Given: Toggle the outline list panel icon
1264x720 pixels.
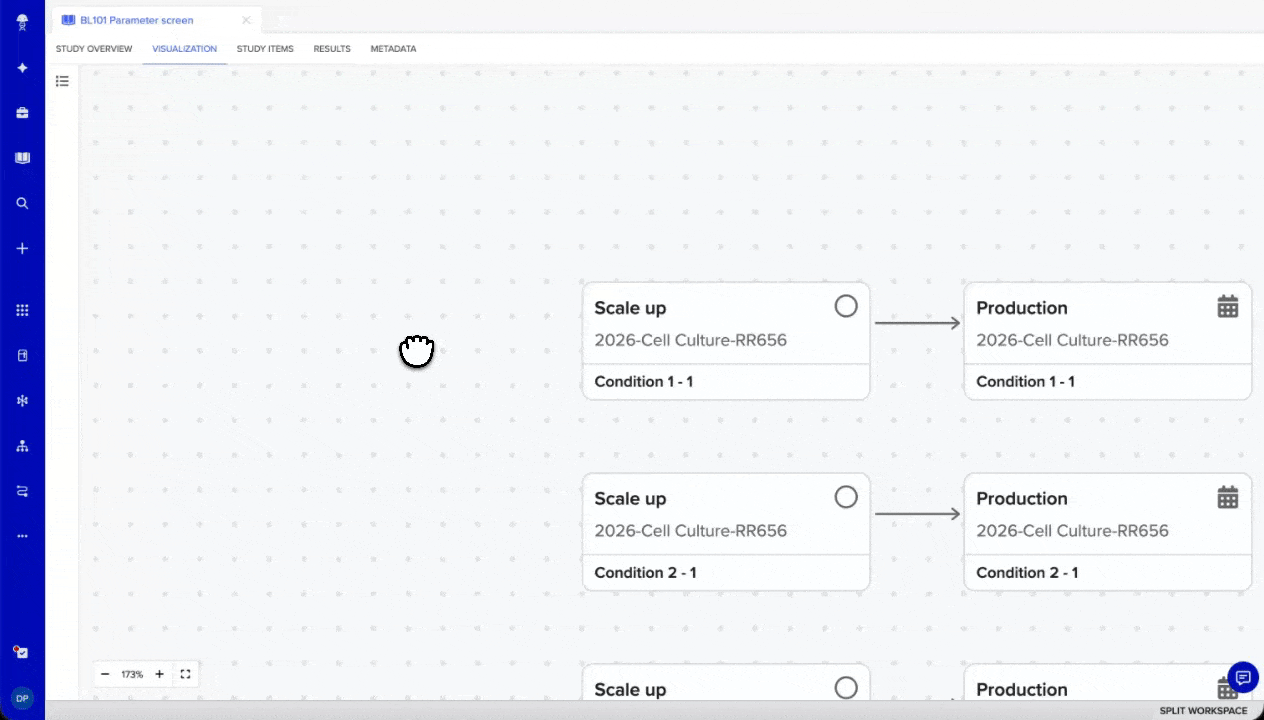Looking at the screenshot, I should click(x=62, y=81).
